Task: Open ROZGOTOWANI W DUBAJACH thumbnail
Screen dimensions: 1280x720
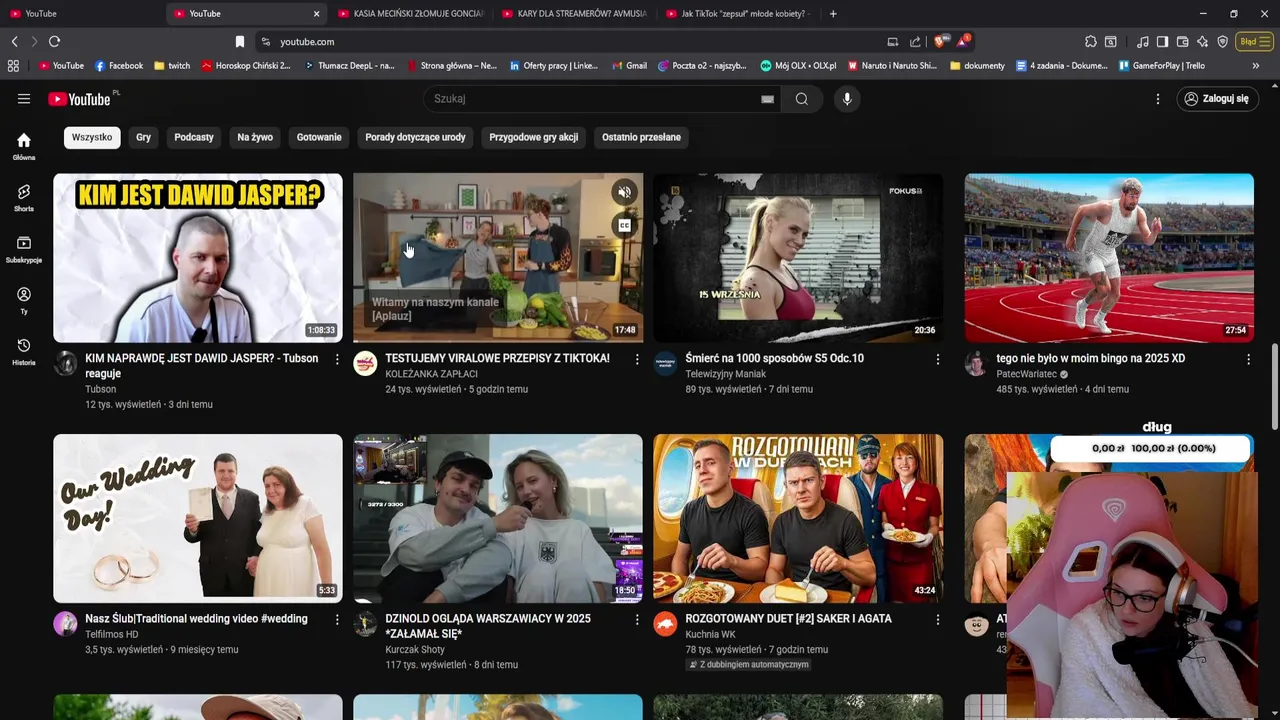Action: 798,518
